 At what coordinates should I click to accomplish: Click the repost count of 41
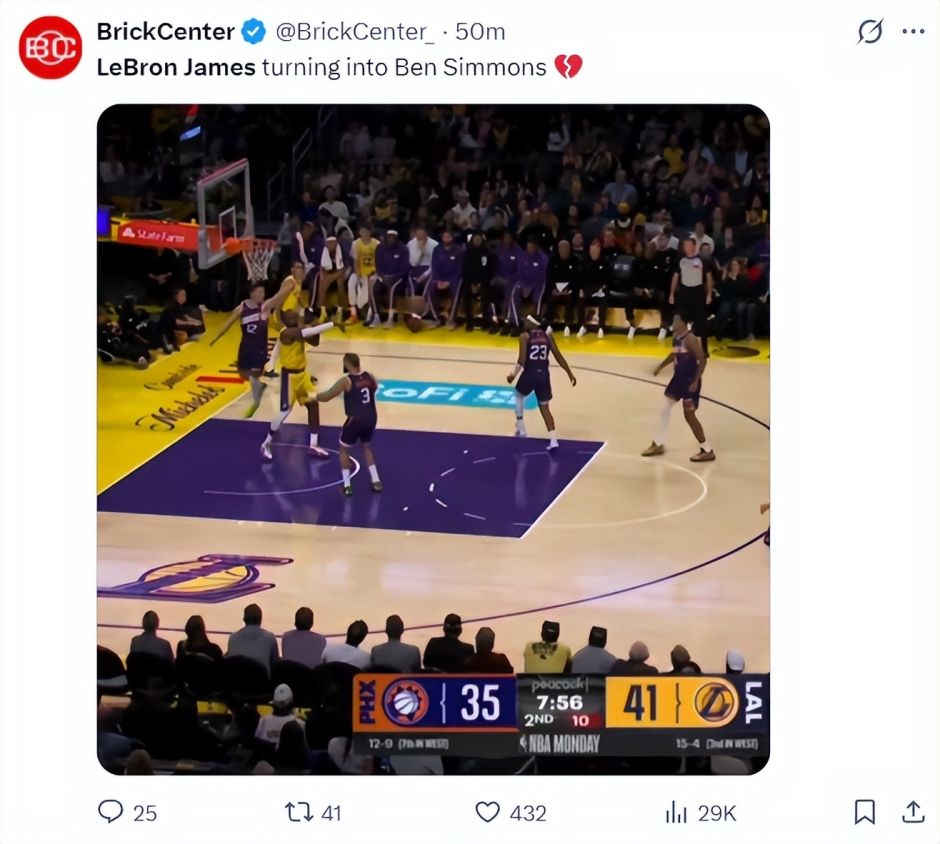pyautogui.click(x=330, y=812)
